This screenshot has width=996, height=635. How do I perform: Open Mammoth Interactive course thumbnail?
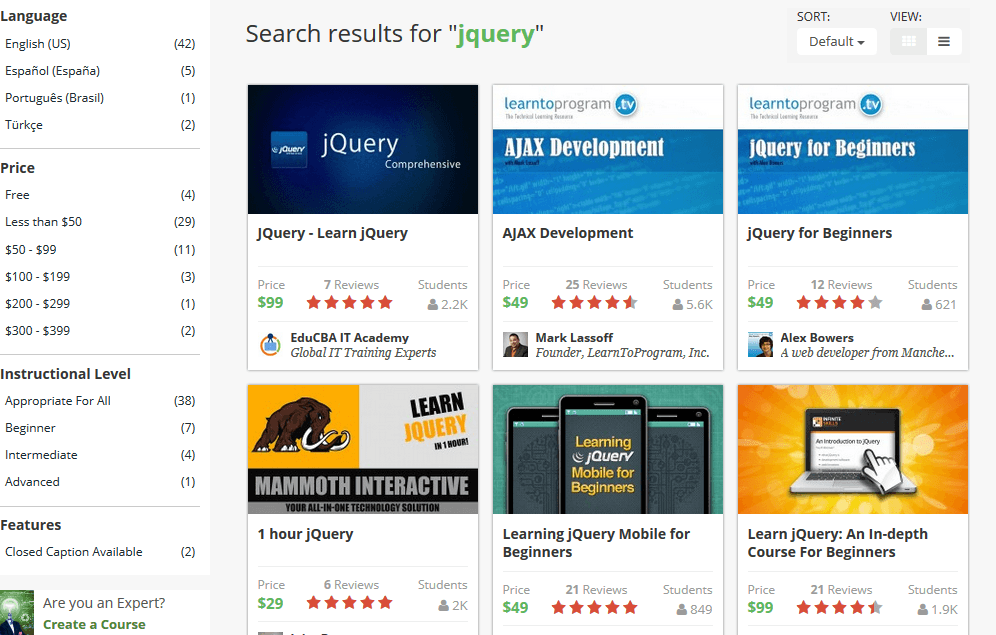click(363, 449)
